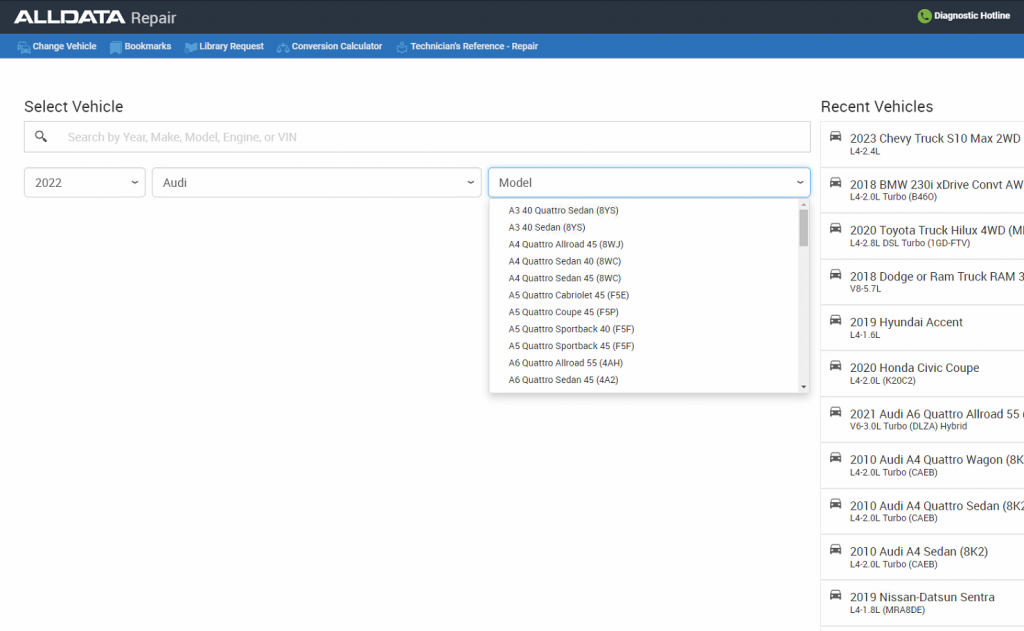The width and height of the screenshot is (1024, 631).
Task: Open Change Vehicle from the menu bar
Action: (x=56, y=46)
